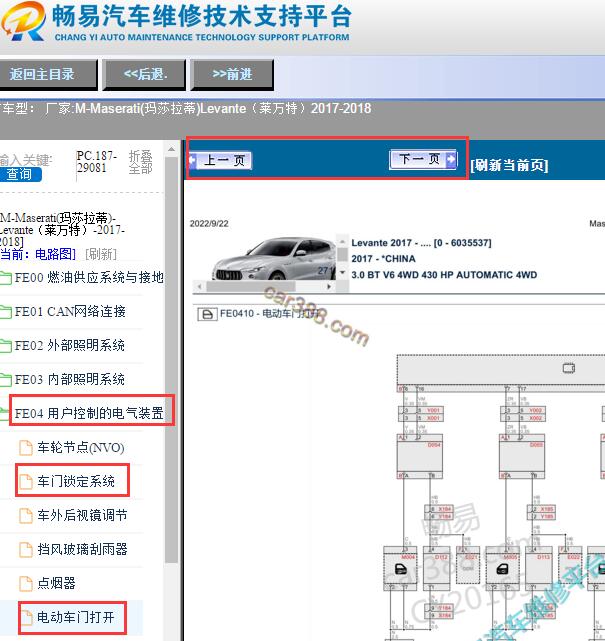Expand FE01 CAN网络连接 folder

coord(70,312)
